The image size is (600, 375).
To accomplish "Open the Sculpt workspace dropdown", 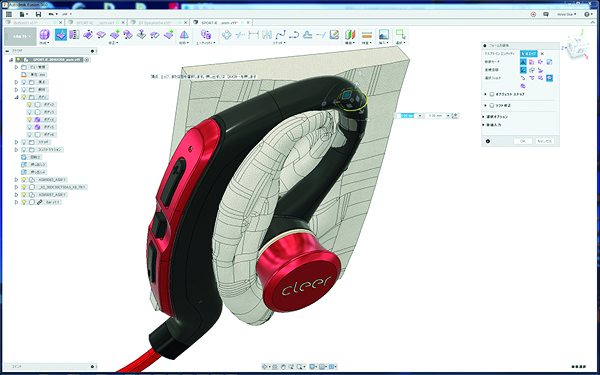I will [20, 37].
